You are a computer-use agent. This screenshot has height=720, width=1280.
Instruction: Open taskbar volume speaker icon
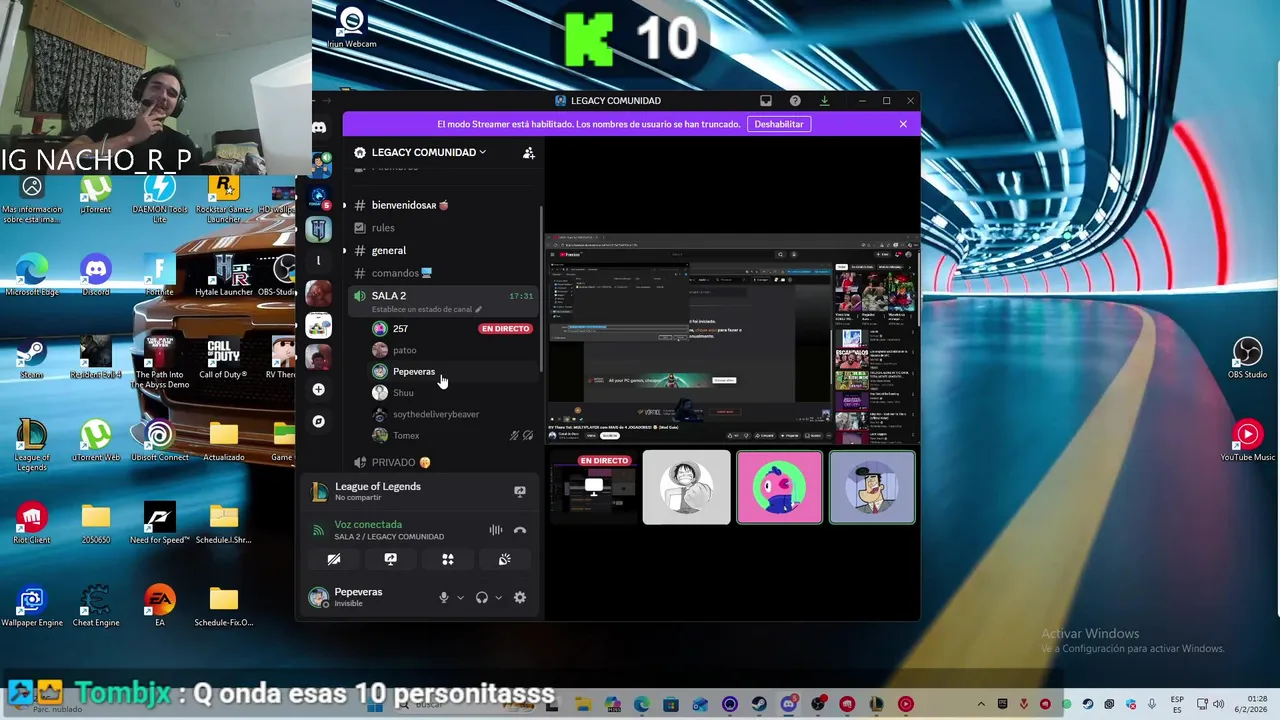click(x=1219, y=704)
